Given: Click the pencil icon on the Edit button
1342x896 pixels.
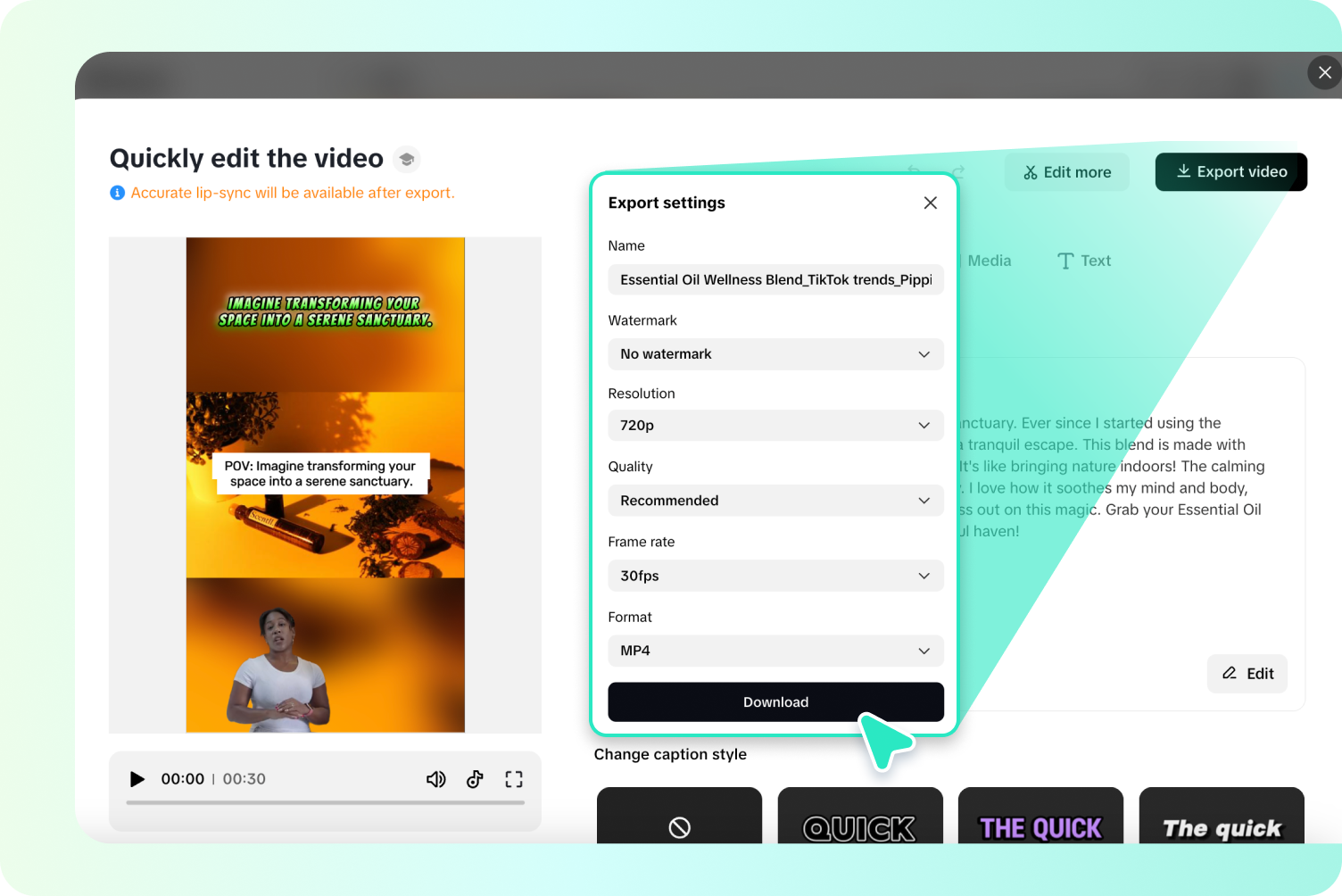Looking at the screenshot, I should [x=1229, y=674].
